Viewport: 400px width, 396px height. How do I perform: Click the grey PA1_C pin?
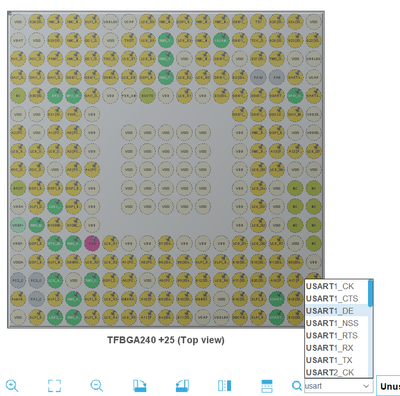click(36, 299)
